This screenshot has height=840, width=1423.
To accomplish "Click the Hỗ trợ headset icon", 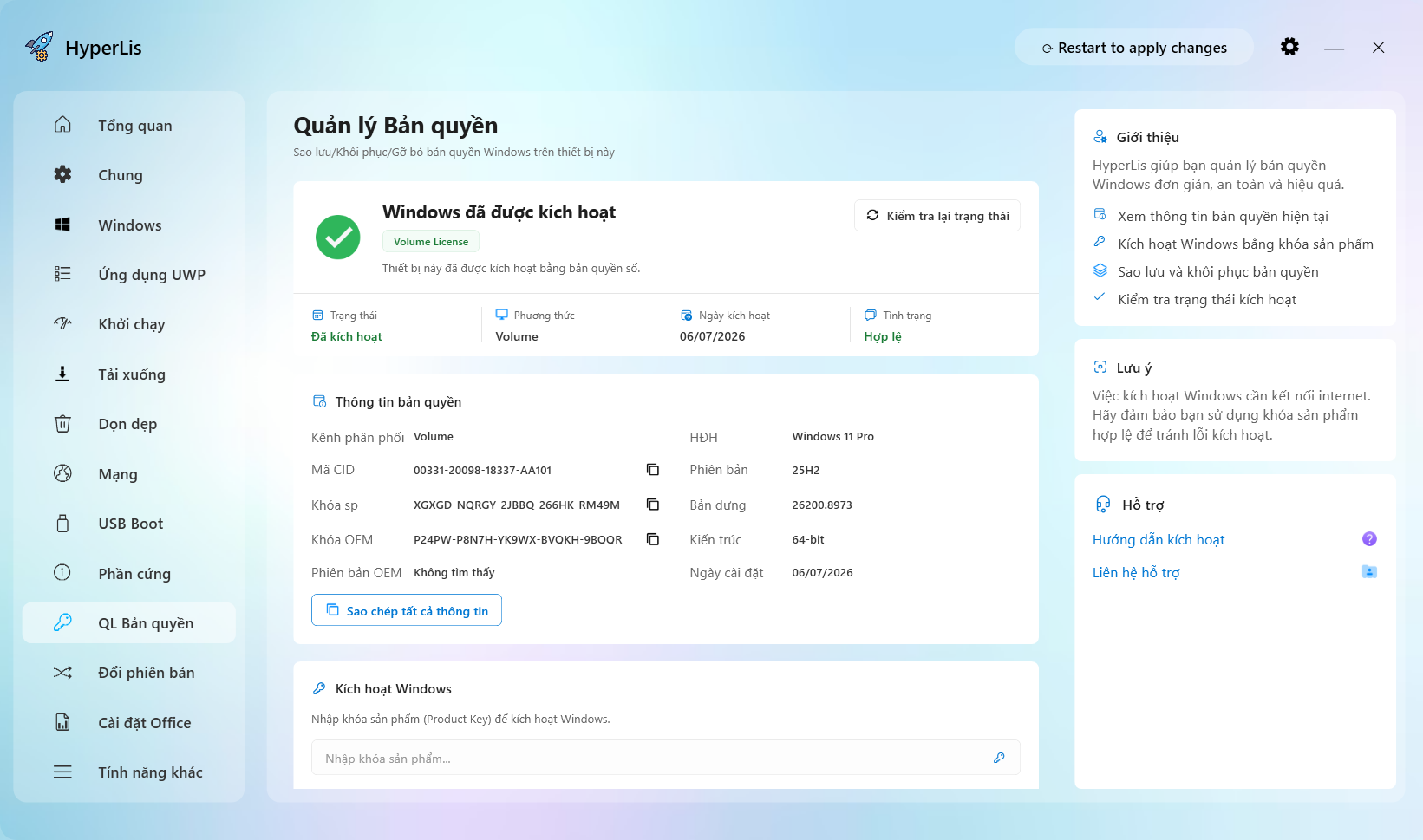I will (1103, 505).
